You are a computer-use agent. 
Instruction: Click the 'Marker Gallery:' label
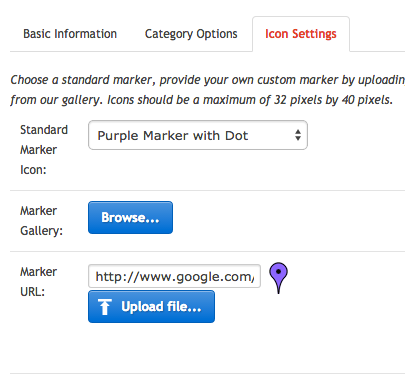click(41, 221)
